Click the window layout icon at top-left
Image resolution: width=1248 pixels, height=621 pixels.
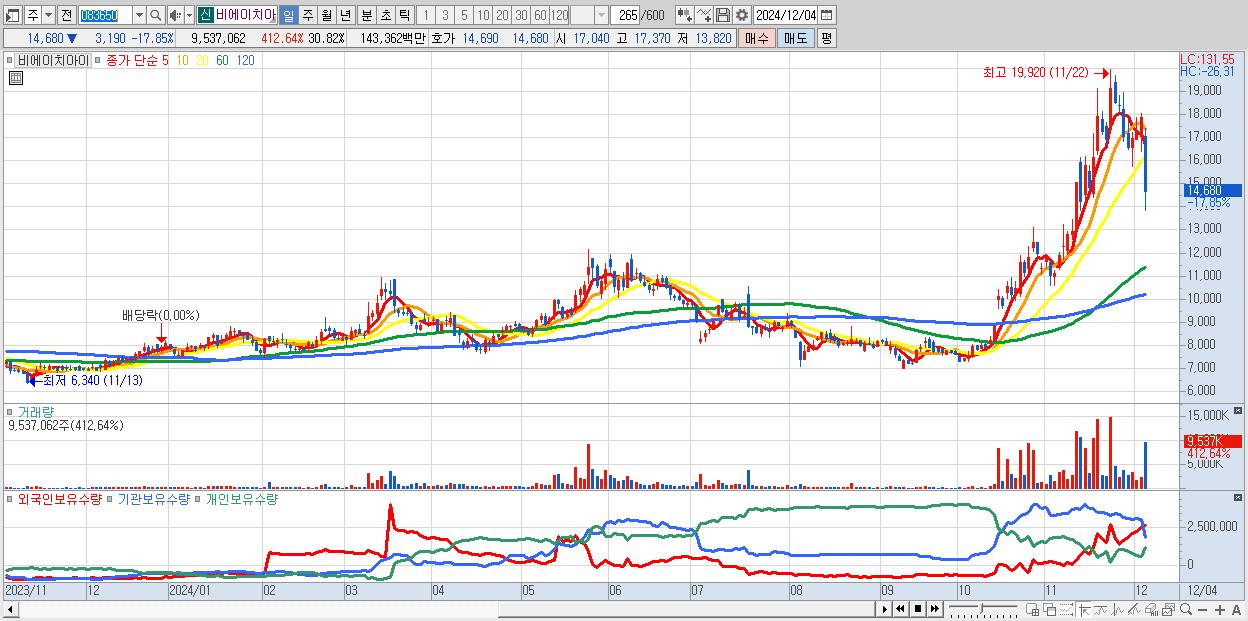[x=12, y=15]
